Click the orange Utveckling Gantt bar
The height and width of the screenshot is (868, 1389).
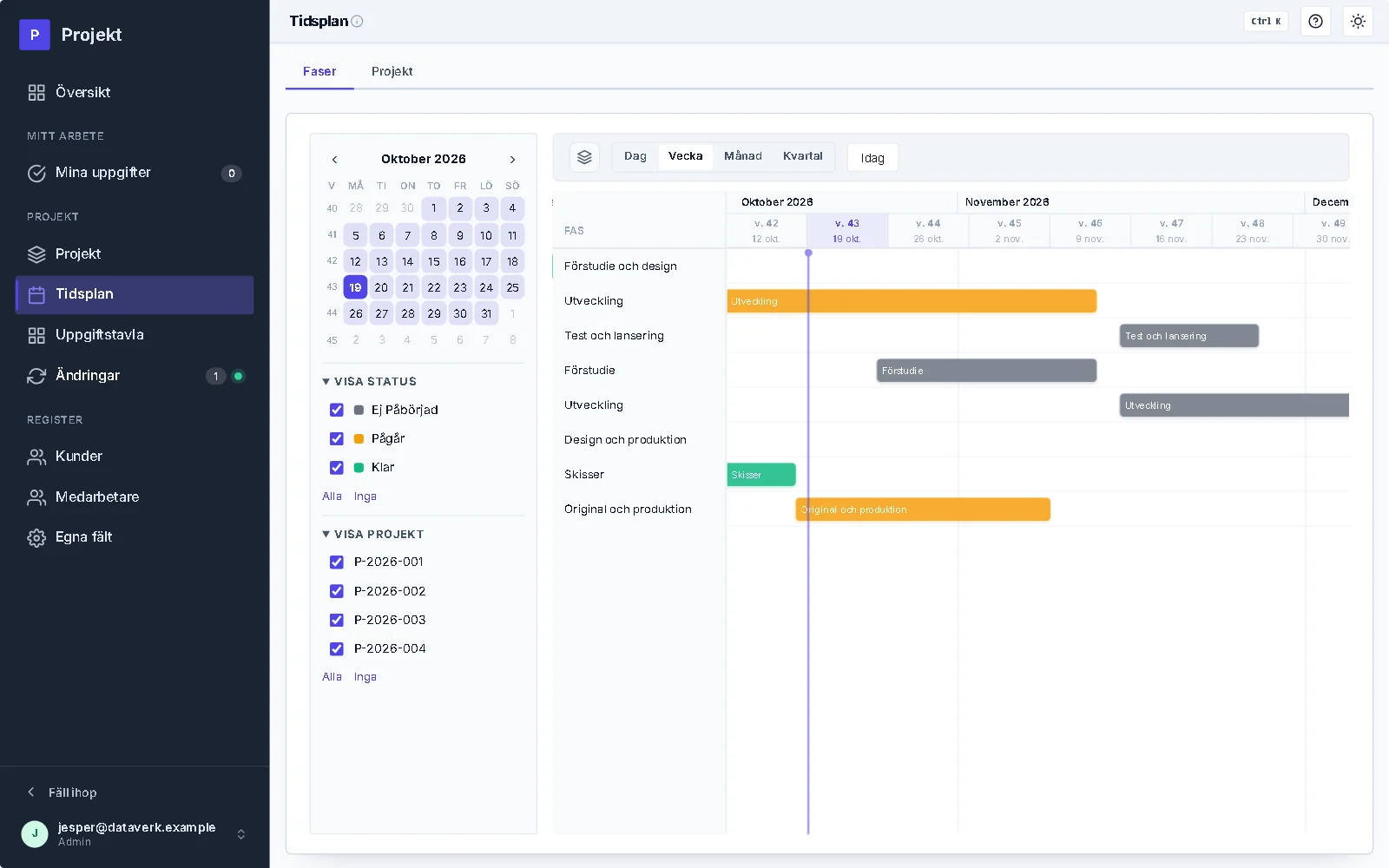pyautogui.click(x=912, y=301)
